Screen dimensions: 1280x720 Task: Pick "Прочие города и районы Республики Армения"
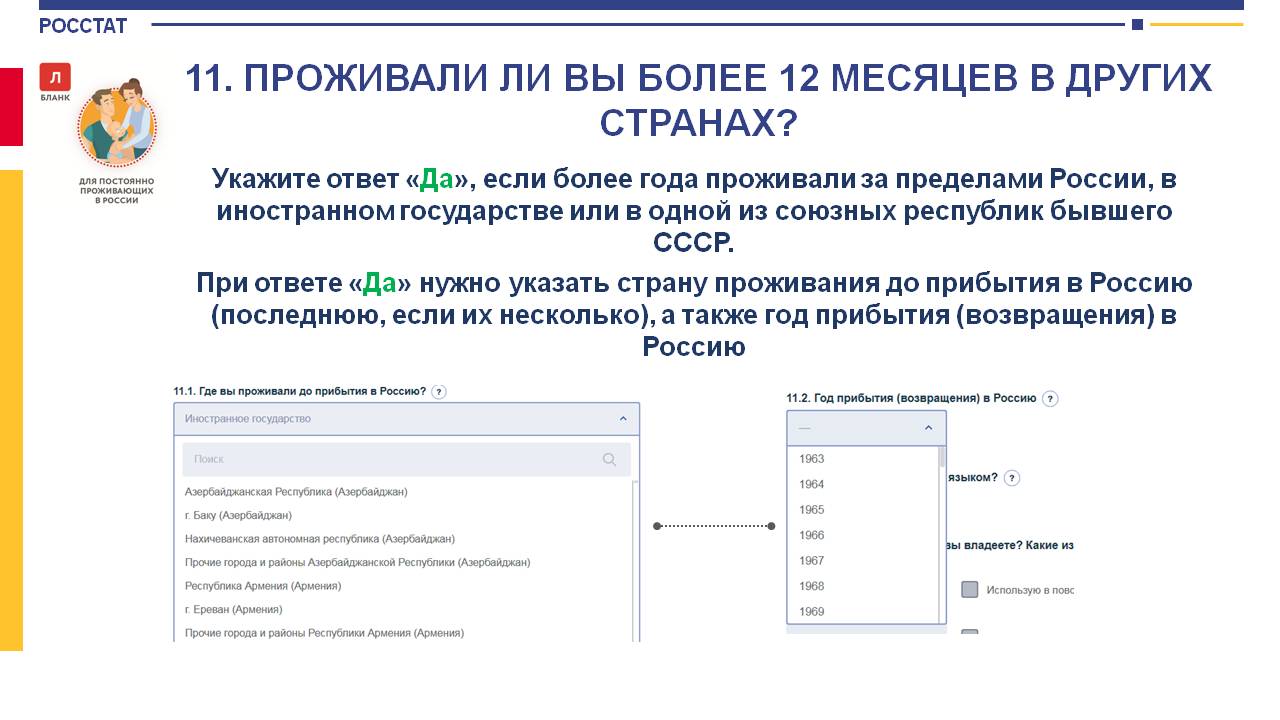pyautogui.click(x=324, y=633)
